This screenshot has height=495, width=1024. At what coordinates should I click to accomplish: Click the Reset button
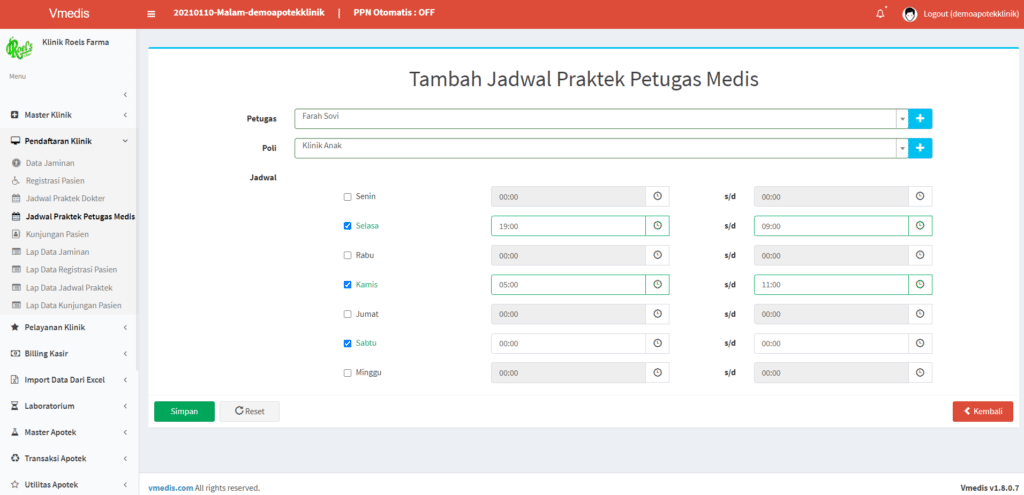tap(249, 411)
